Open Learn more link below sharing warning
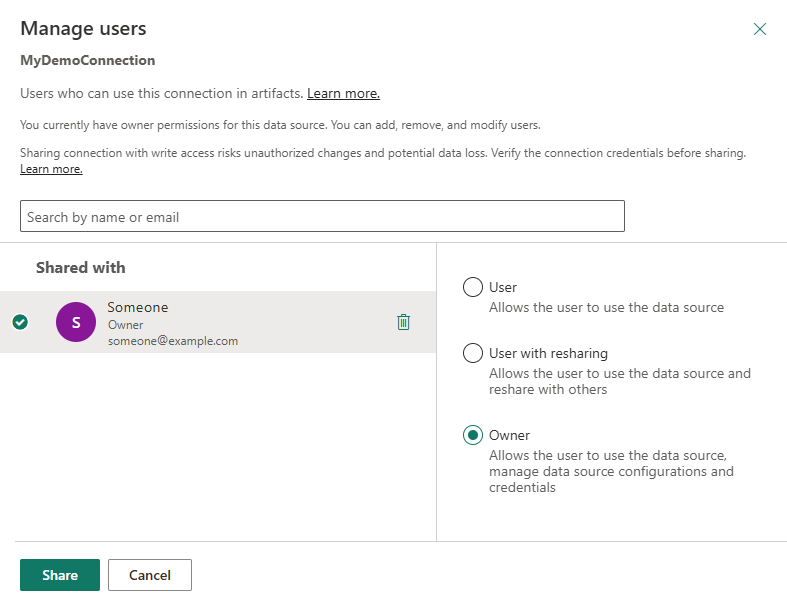 coord(51,170)
